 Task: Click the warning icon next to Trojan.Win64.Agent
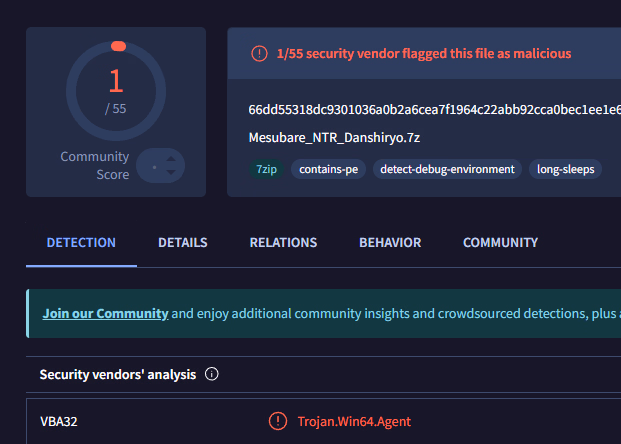click(278, 422)
